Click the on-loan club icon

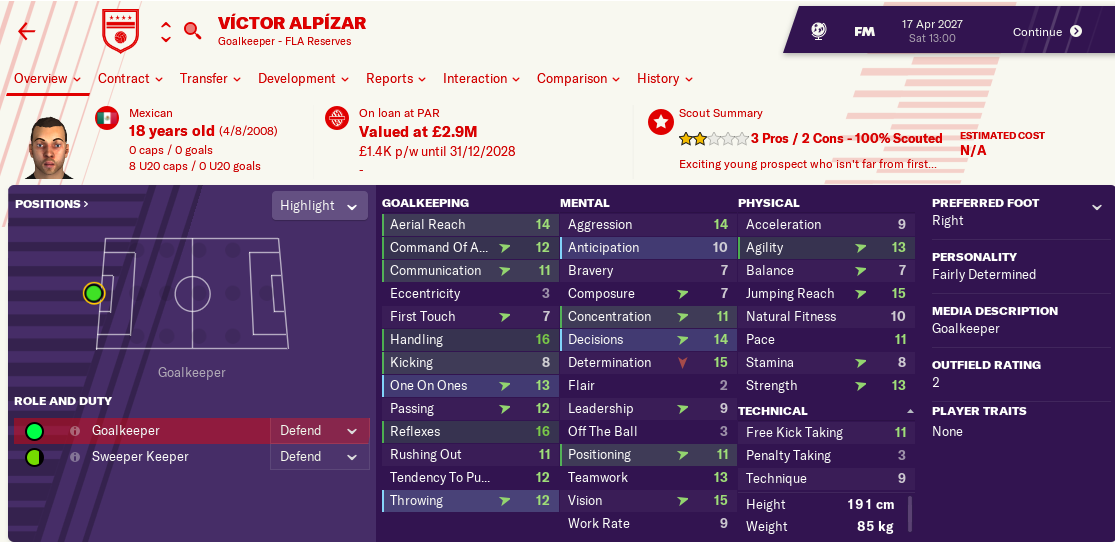(x=337, y=119)
